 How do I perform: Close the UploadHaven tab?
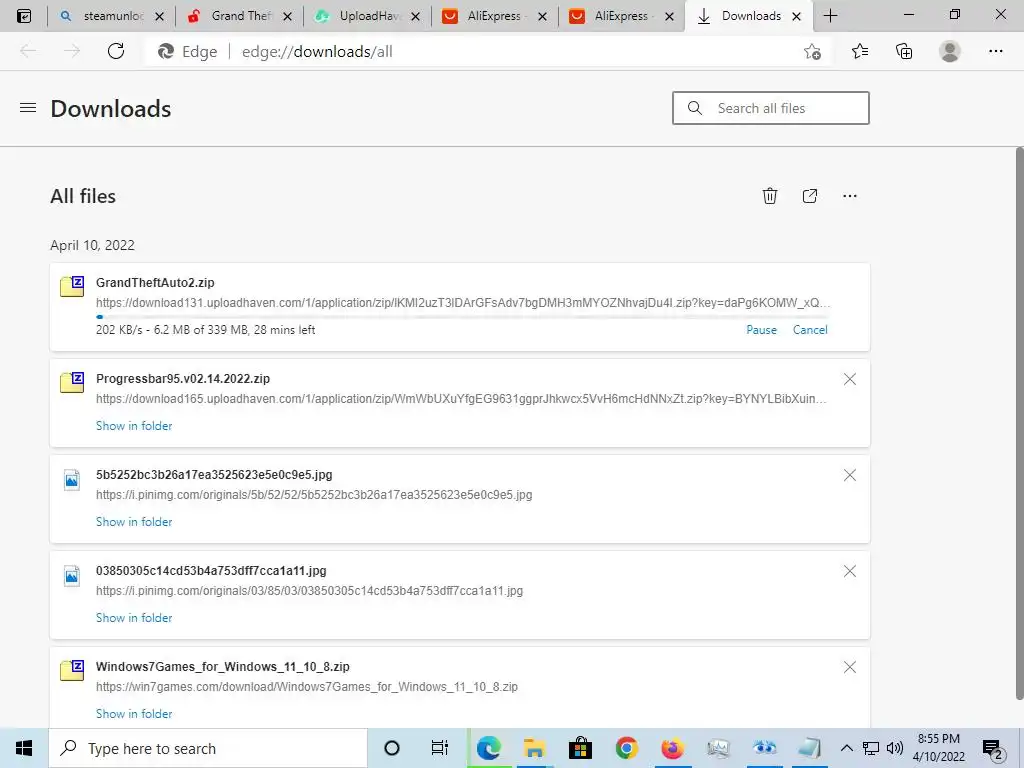(415, 16)
